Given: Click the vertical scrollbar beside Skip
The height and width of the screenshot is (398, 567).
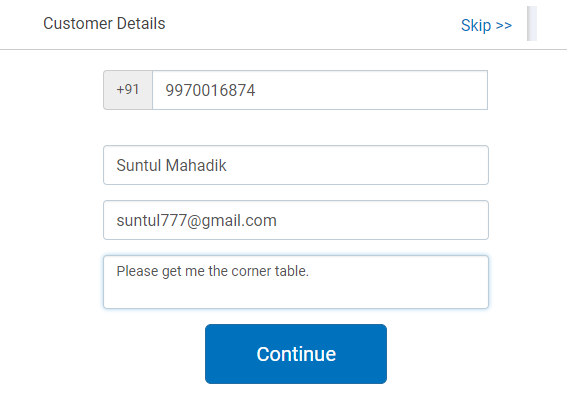Looking at the screenshot, I should coord(532,23).
